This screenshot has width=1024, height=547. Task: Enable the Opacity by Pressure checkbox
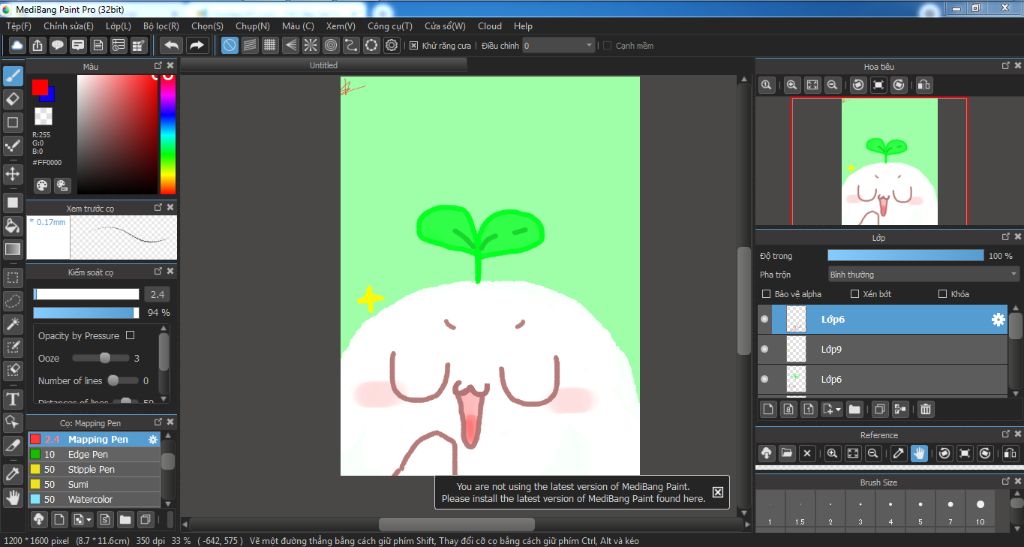tap(130, 336)
